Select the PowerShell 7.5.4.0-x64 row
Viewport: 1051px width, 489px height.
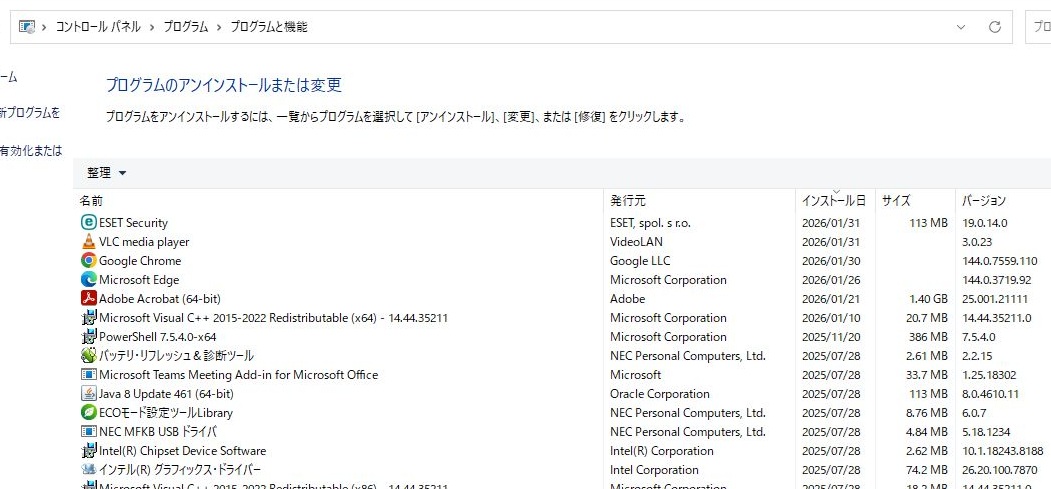[157, 337]
